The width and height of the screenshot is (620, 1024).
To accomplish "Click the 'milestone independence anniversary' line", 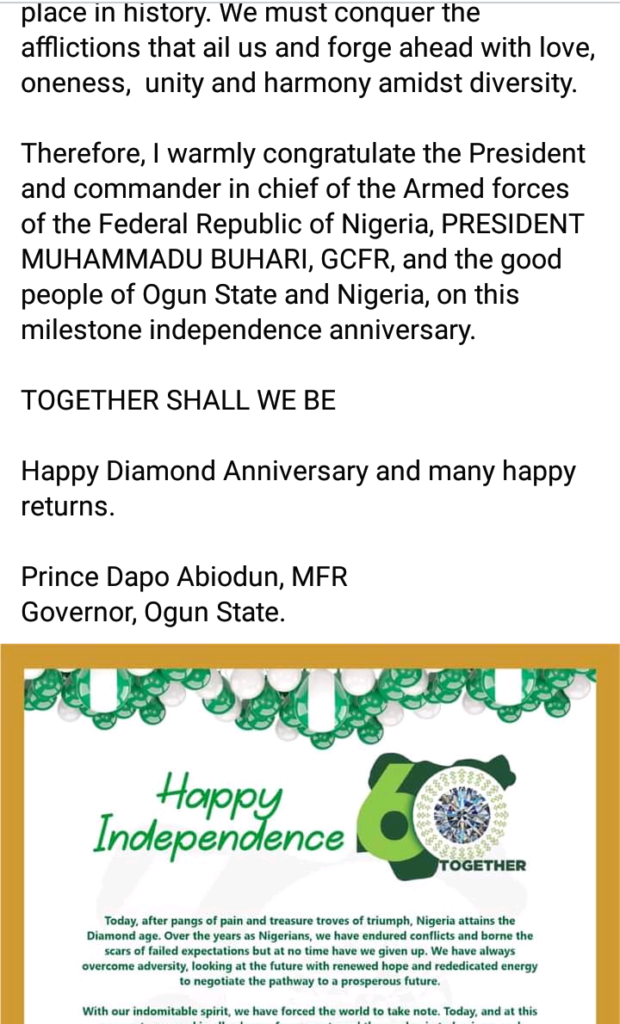I will [x=248, y=330].
